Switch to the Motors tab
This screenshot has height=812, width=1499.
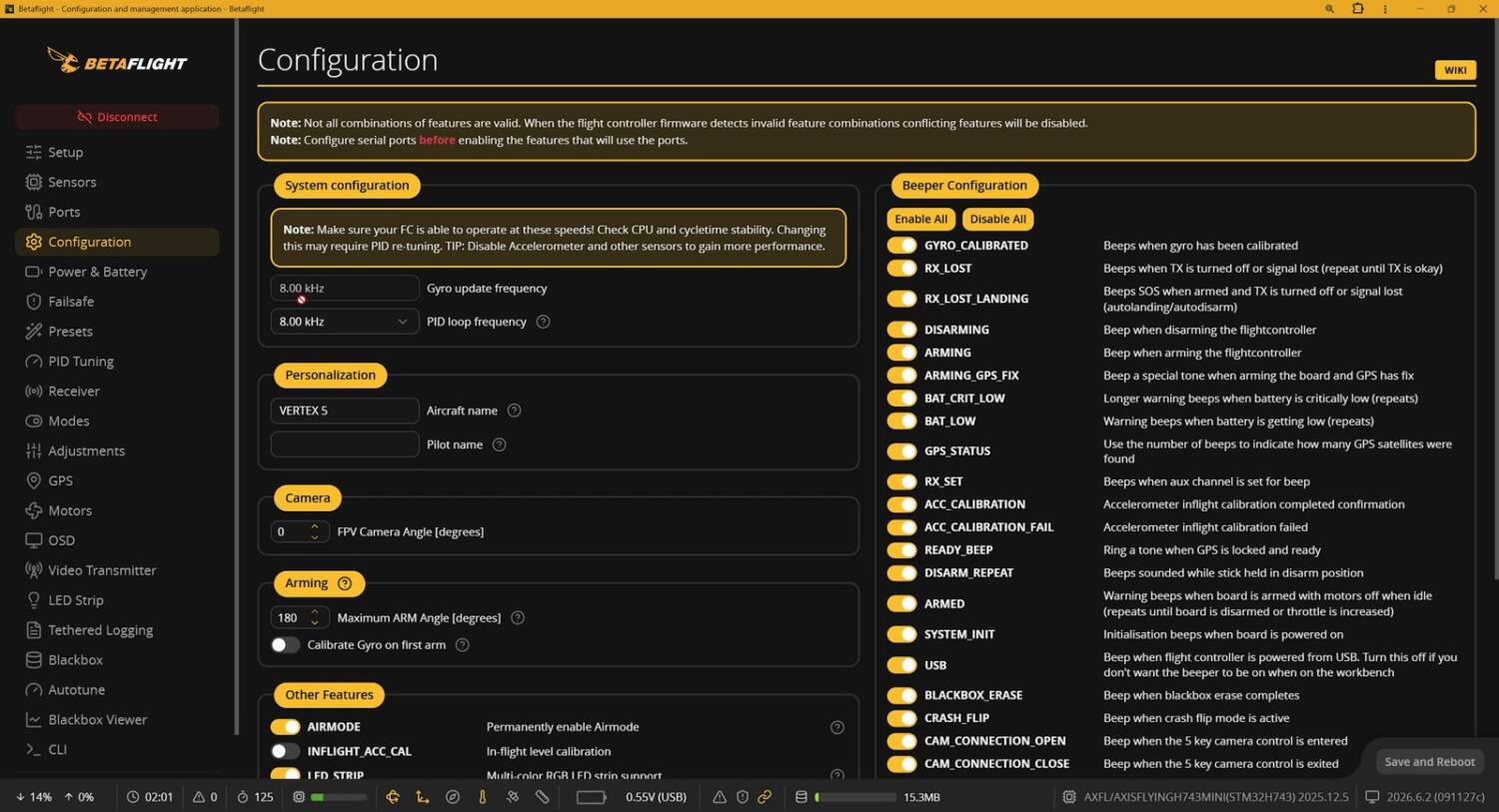[x=117, y=510]
